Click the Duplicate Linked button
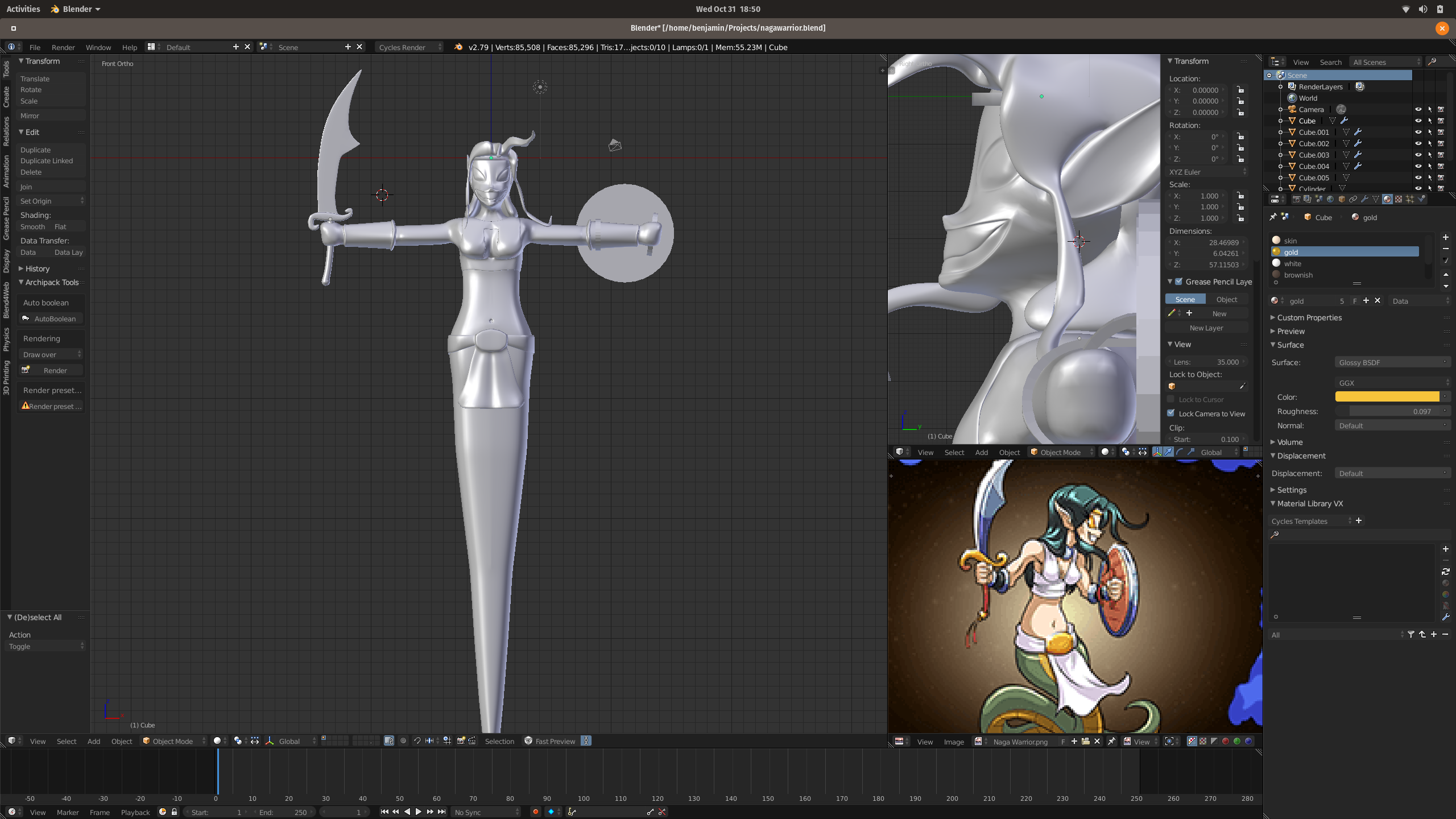Viewport: 1456px width, 819px height. (47, 161)
